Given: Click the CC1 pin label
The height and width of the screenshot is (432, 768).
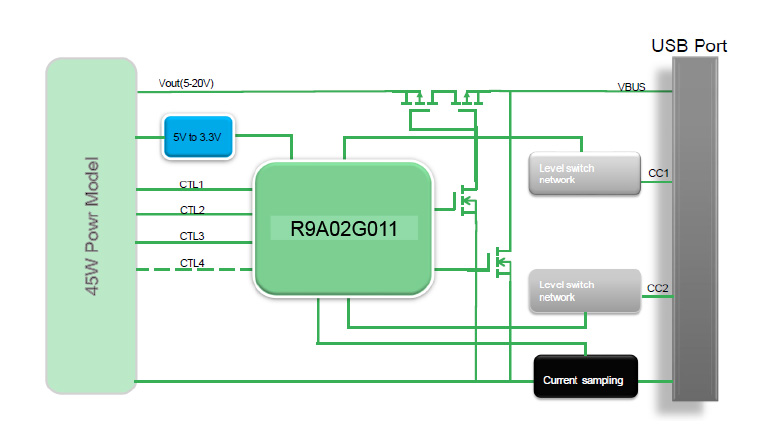Looking at the screenshot, I should [x=658, y=173].
